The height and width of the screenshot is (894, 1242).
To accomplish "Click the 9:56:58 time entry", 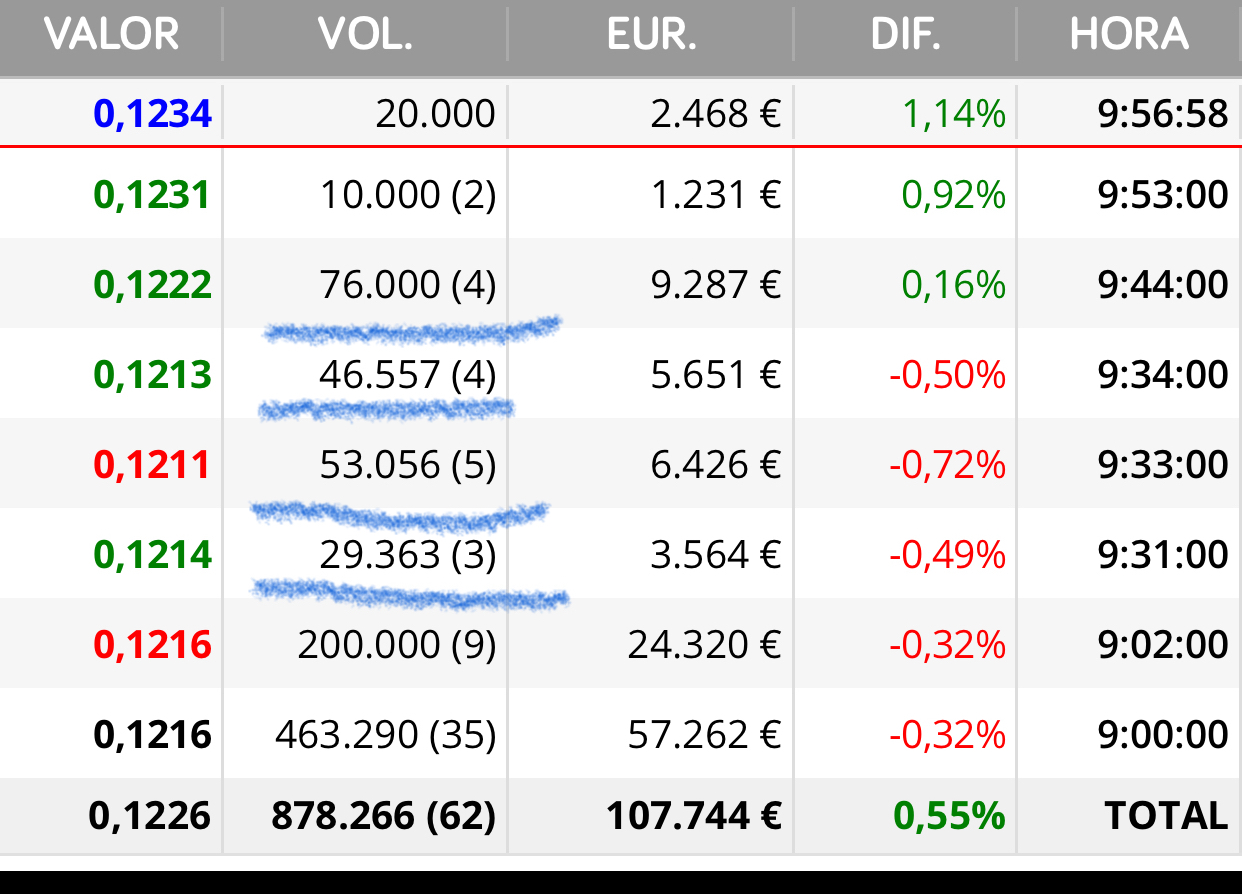I will tap(1162, 114).
